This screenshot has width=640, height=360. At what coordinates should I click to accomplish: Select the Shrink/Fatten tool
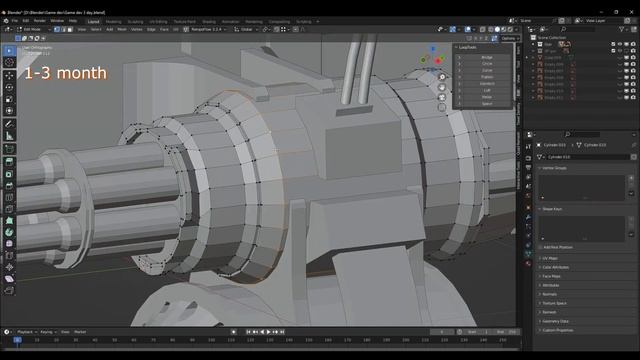coord(9,267)
